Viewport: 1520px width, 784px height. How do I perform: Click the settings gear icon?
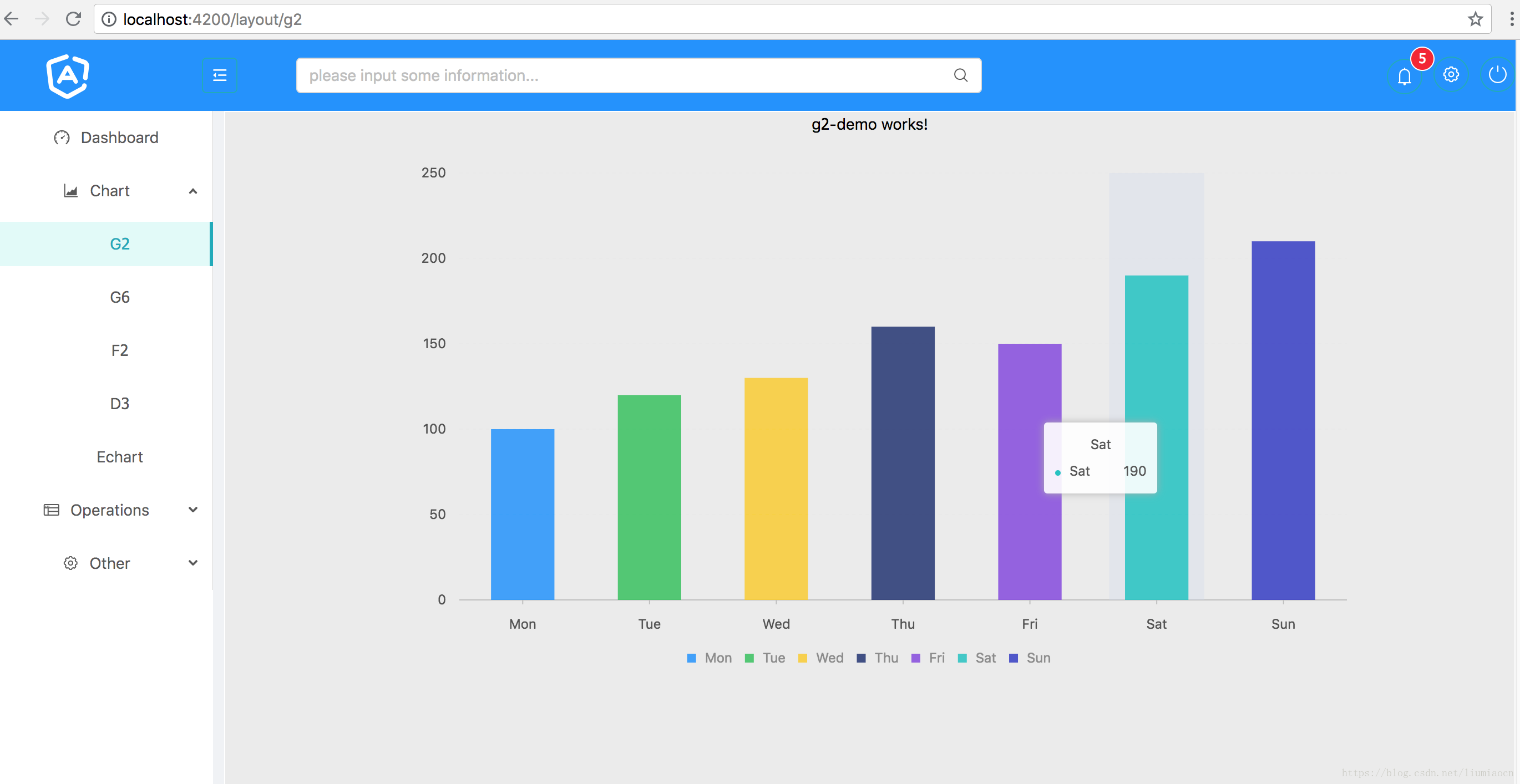pyautogui.click(x=1452, y=75)
